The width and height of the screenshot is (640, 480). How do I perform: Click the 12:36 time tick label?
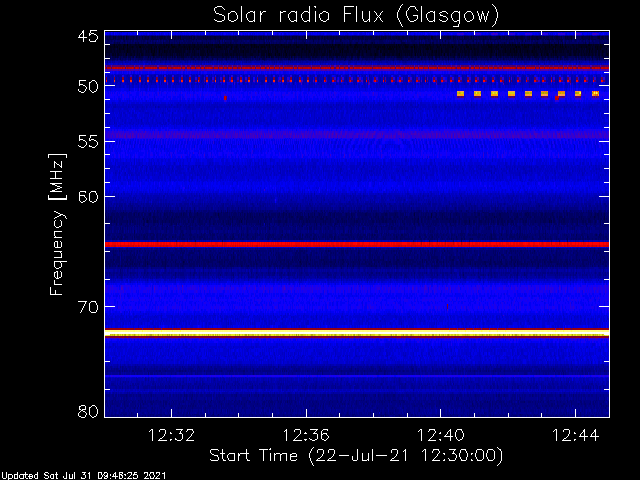306,435
